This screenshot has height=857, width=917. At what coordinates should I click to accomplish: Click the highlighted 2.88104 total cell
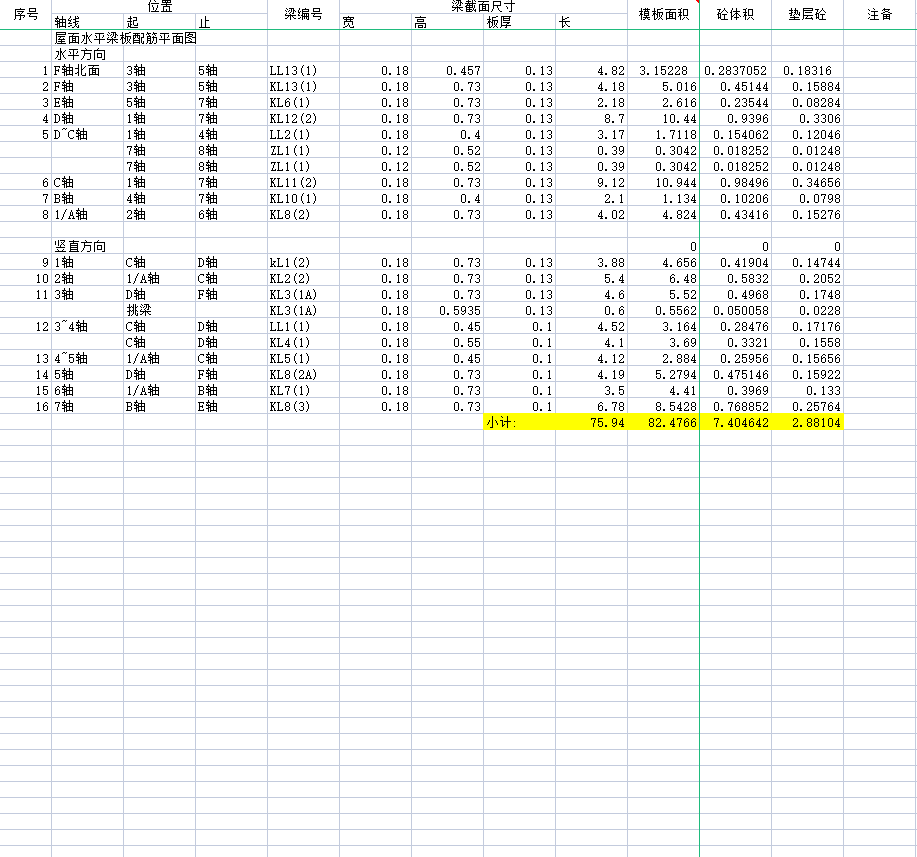pos(807,422)
